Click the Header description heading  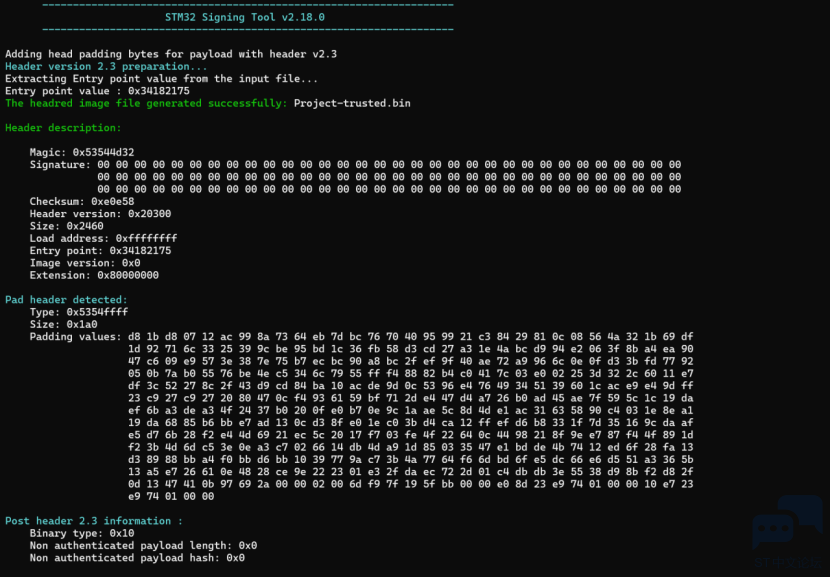(x=63, y=128)
